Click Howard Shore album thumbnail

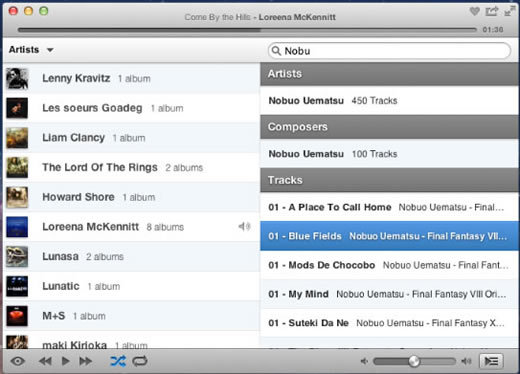pyautogui.click(x=17, y=197)
